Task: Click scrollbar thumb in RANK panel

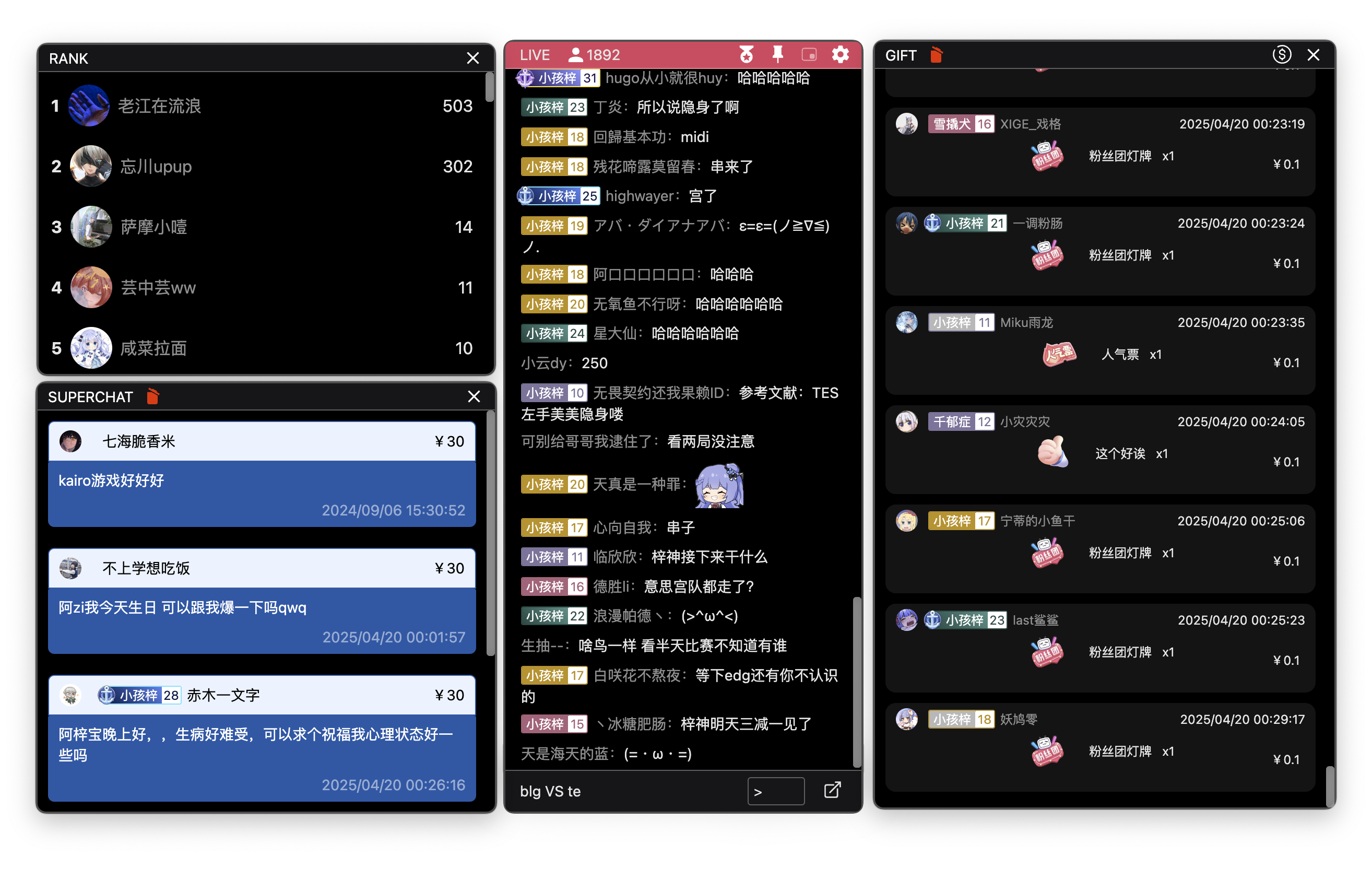Action: 489,87
